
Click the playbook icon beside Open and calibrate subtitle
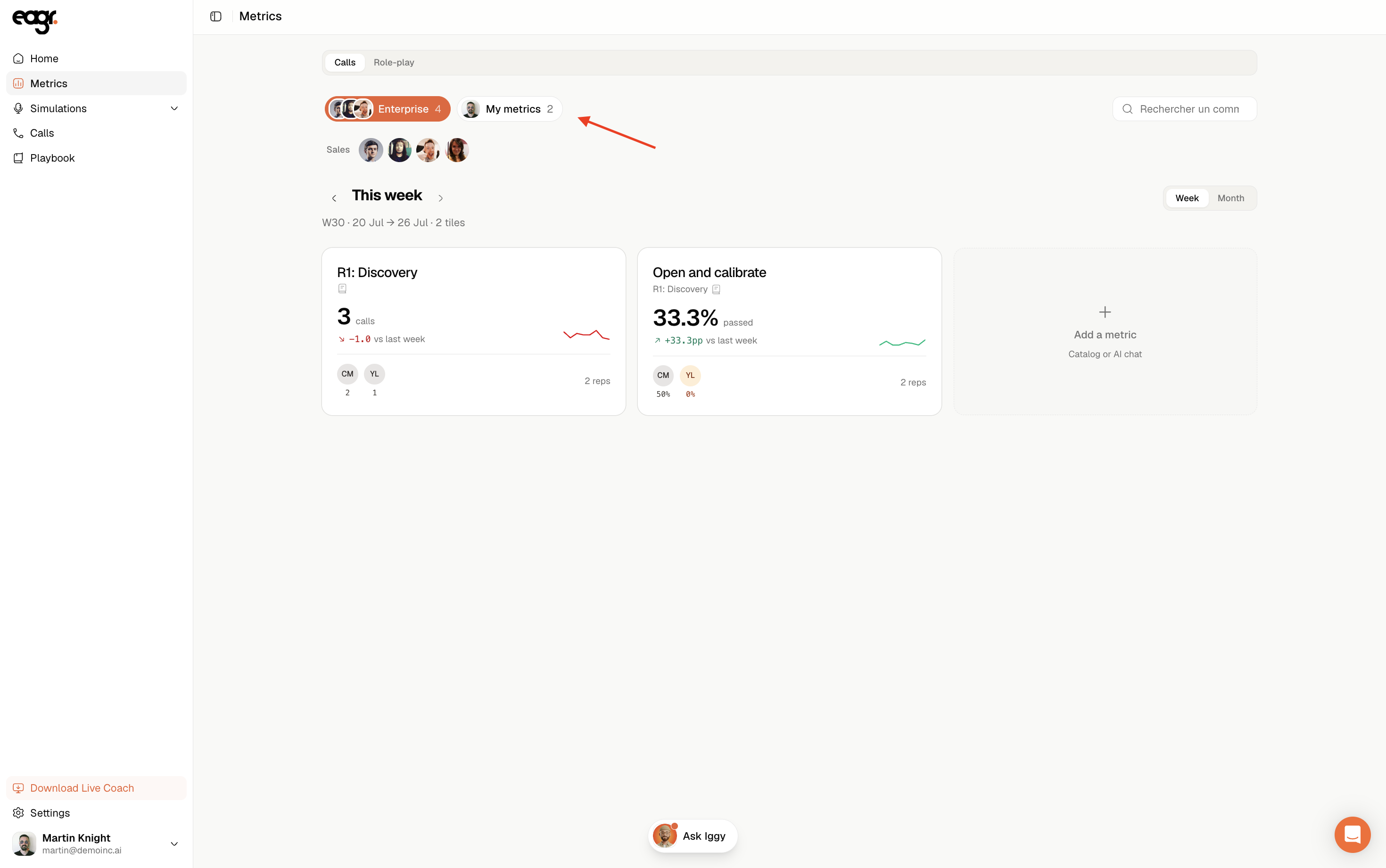coord(716,289)
